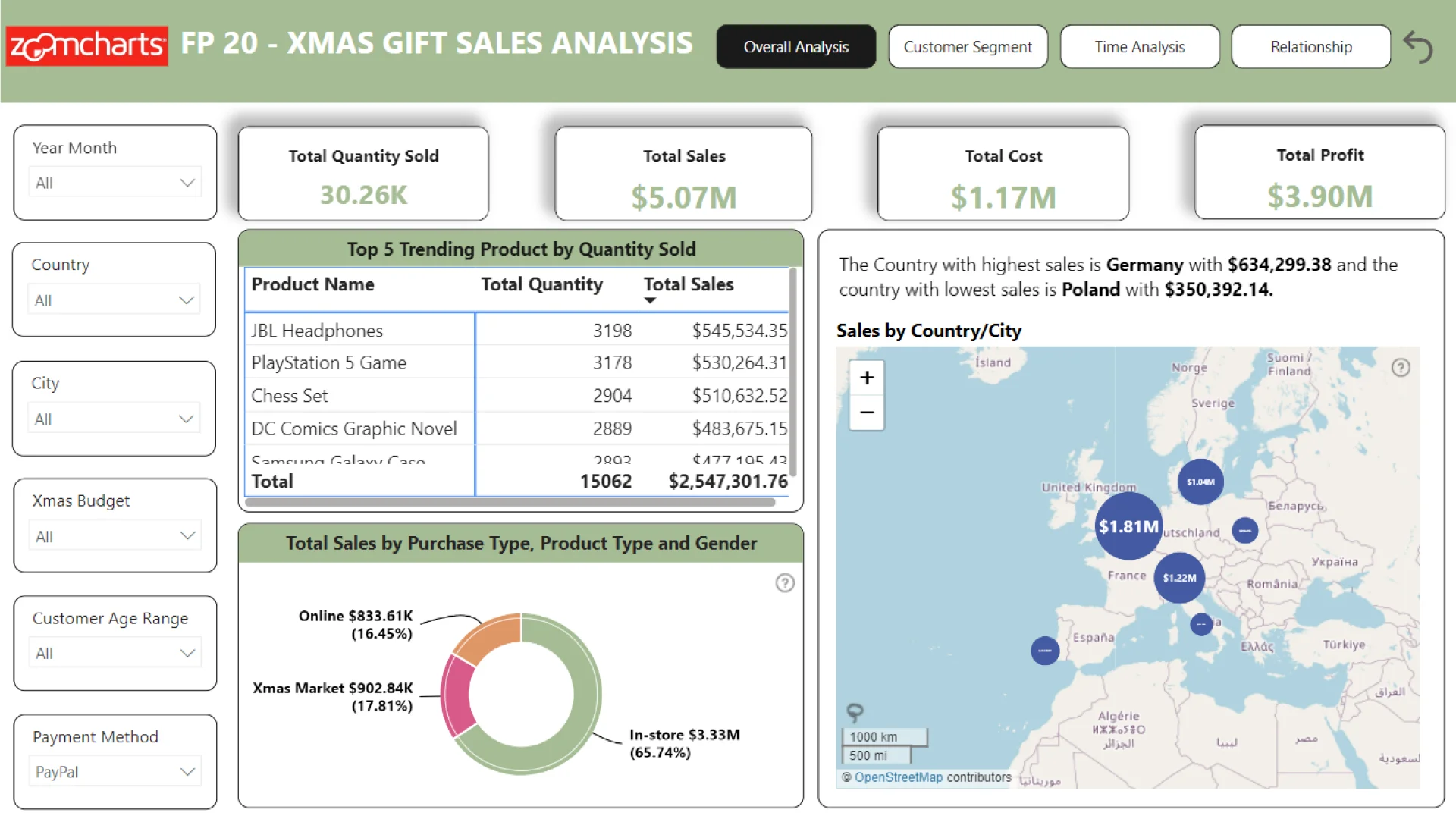This screenshot has height=819, width=1456.
Task: Click the Online $833.61K label
Action: (x=356, y=625)
